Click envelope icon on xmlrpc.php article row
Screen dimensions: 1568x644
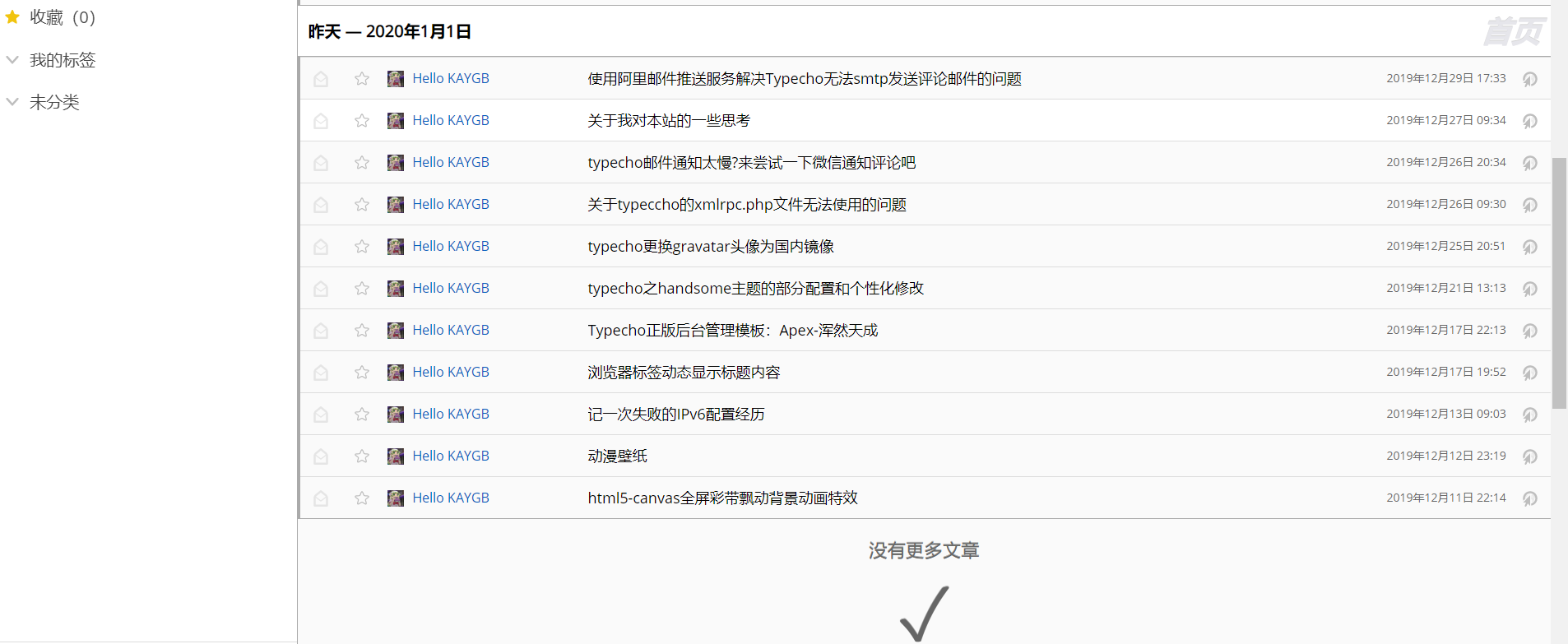tap(321, 205)
